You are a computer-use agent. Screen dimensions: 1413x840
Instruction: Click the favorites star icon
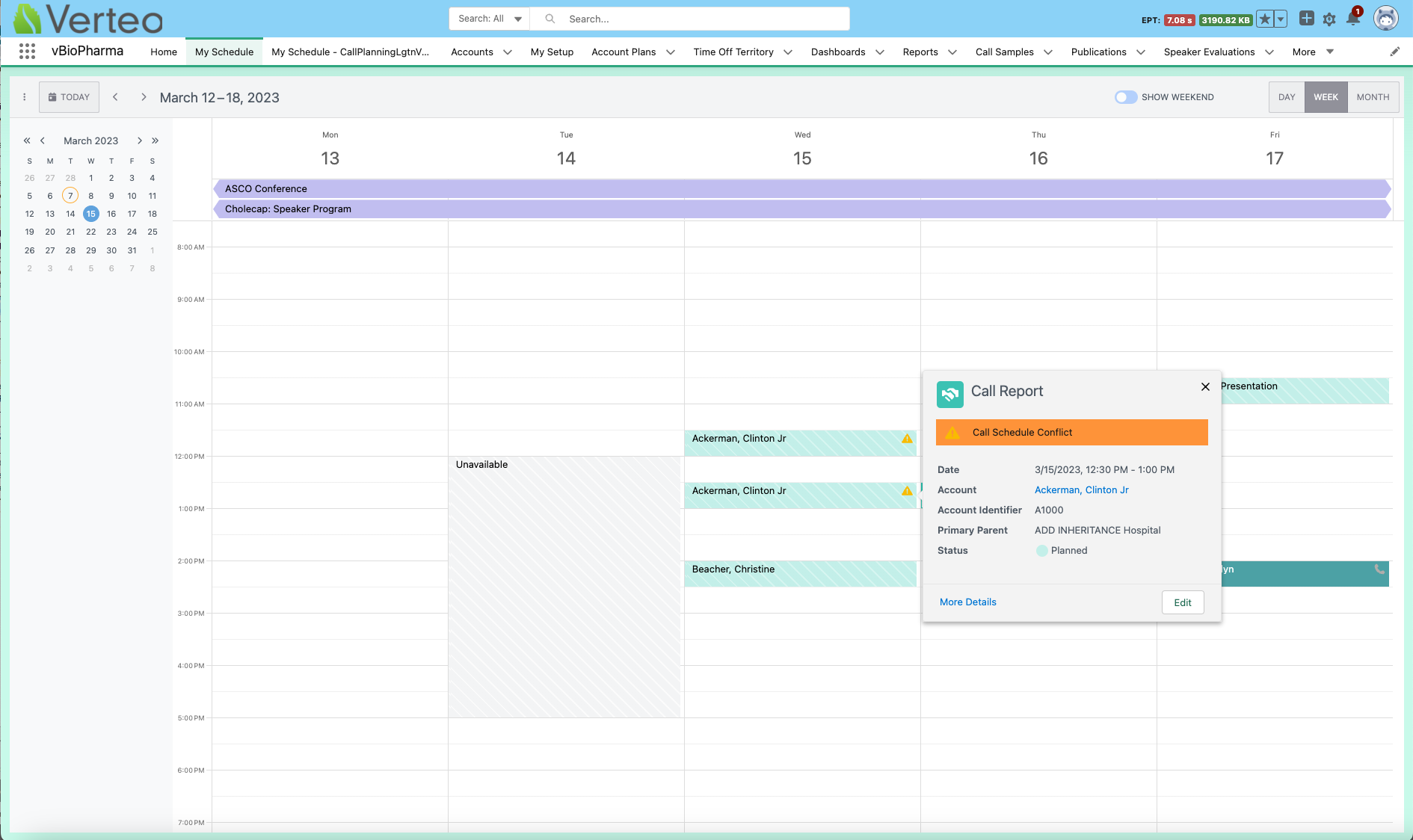click(1264, 19)
